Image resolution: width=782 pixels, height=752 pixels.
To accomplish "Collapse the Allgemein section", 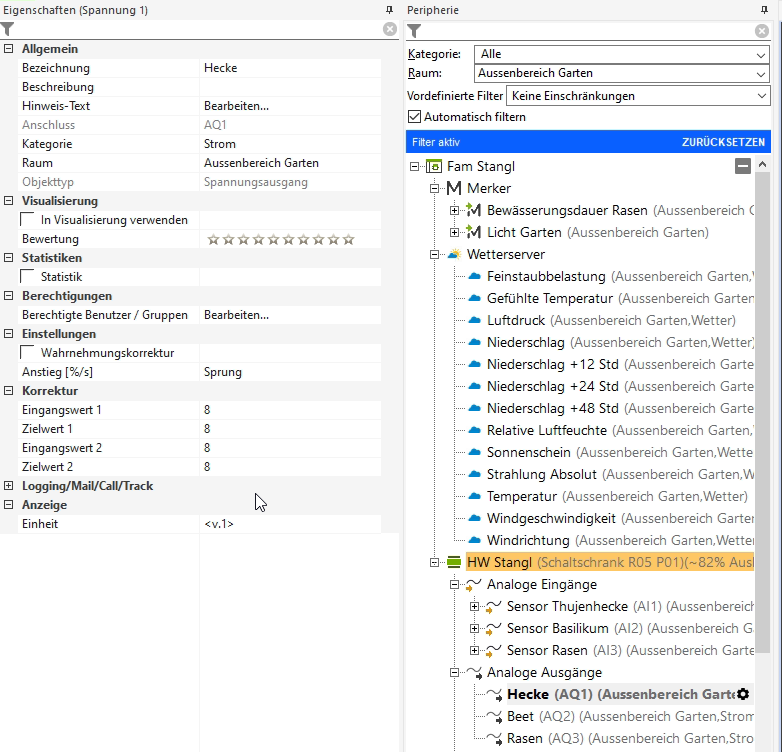I will point(8,49).
